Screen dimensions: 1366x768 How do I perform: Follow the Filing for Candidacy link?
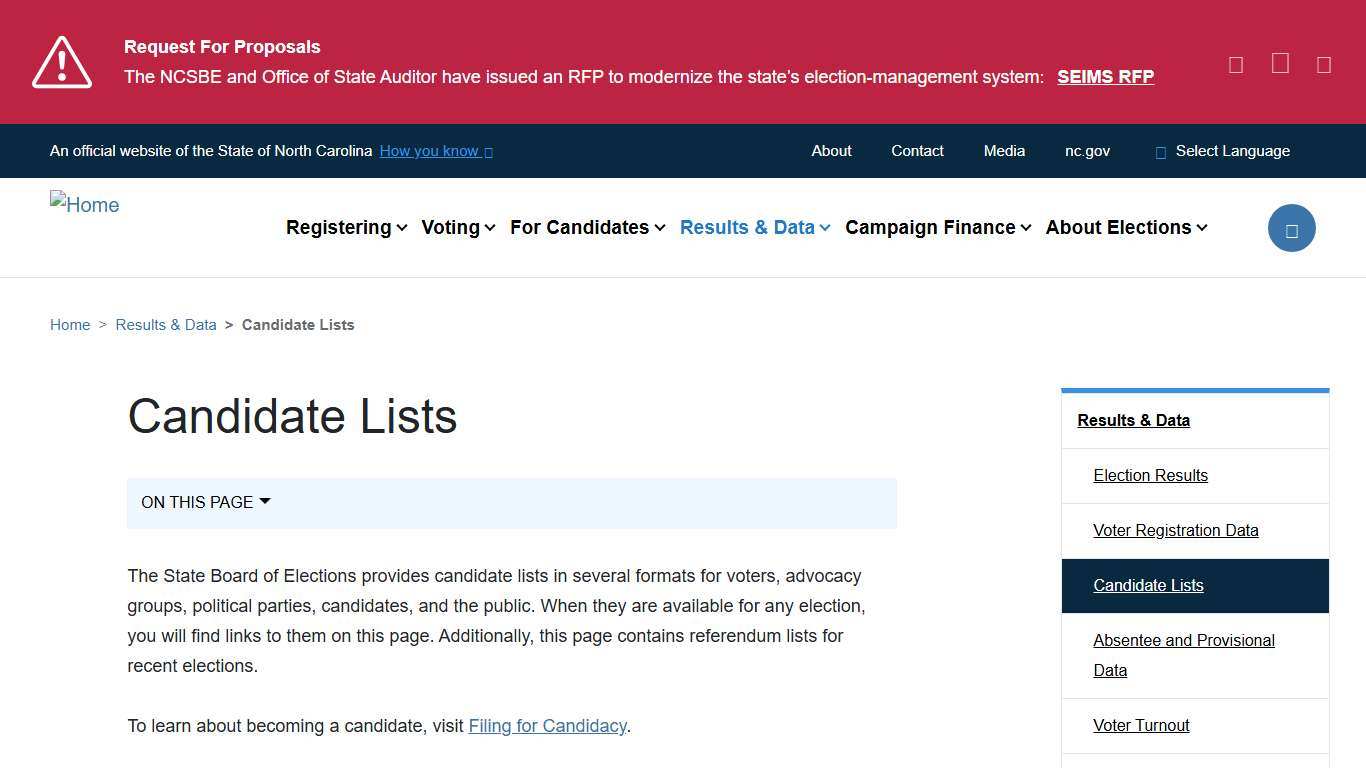tap(547, 726)
